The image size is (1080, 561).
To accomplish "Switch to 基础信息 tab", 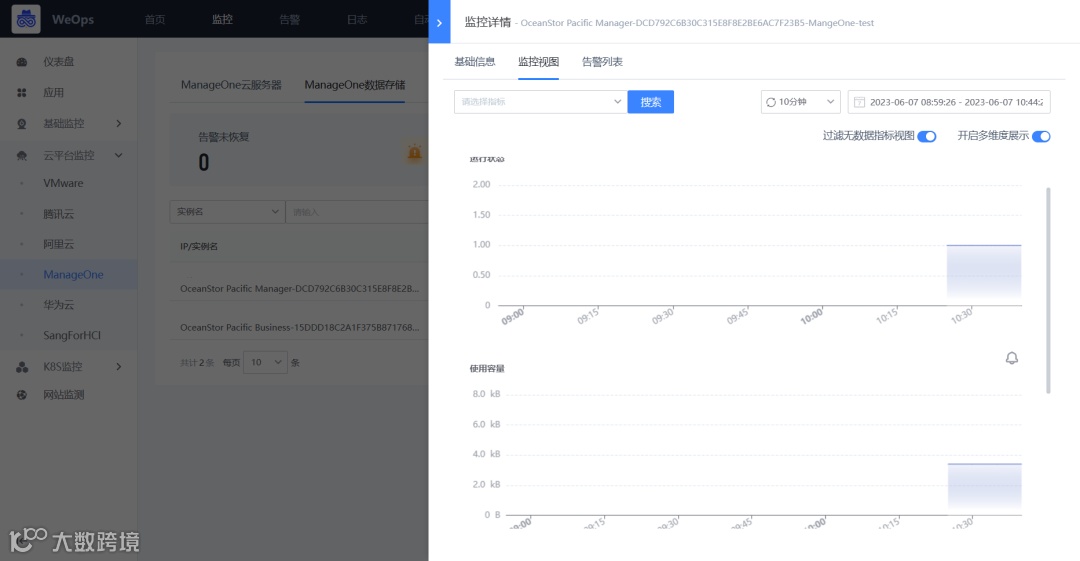I will tap(475, 62).
